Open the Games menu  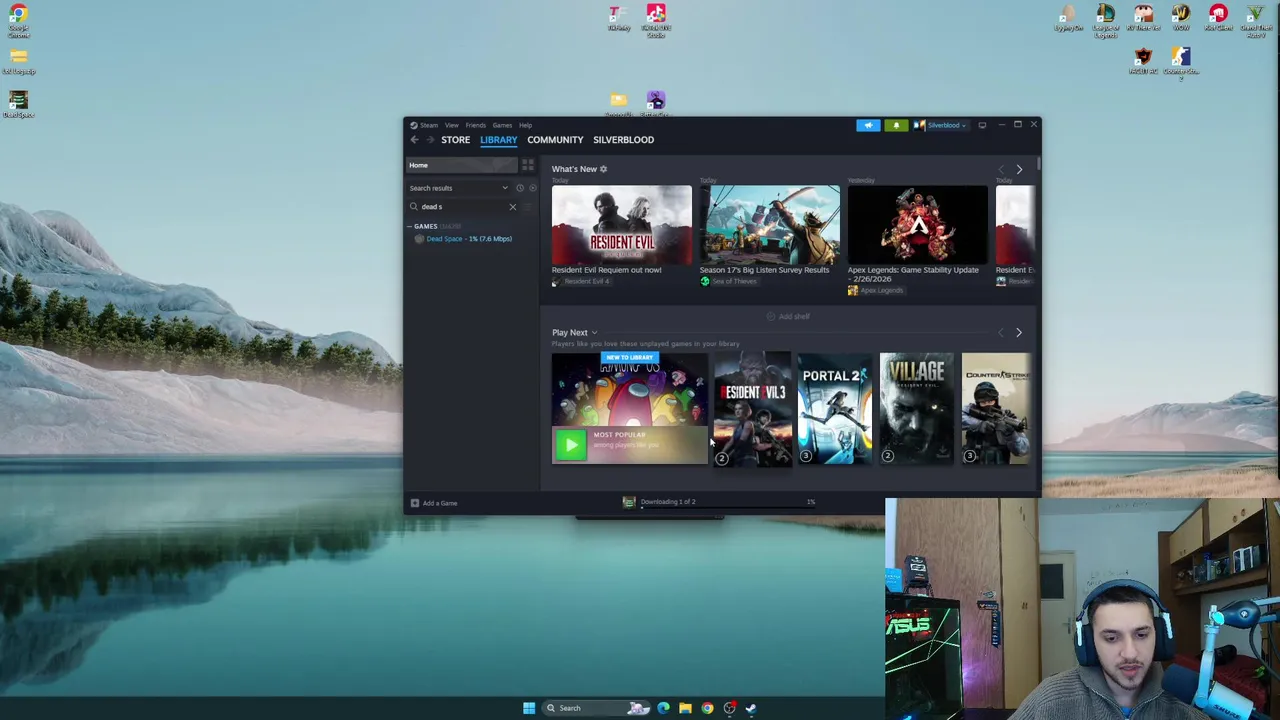click(x=502, y=125)
